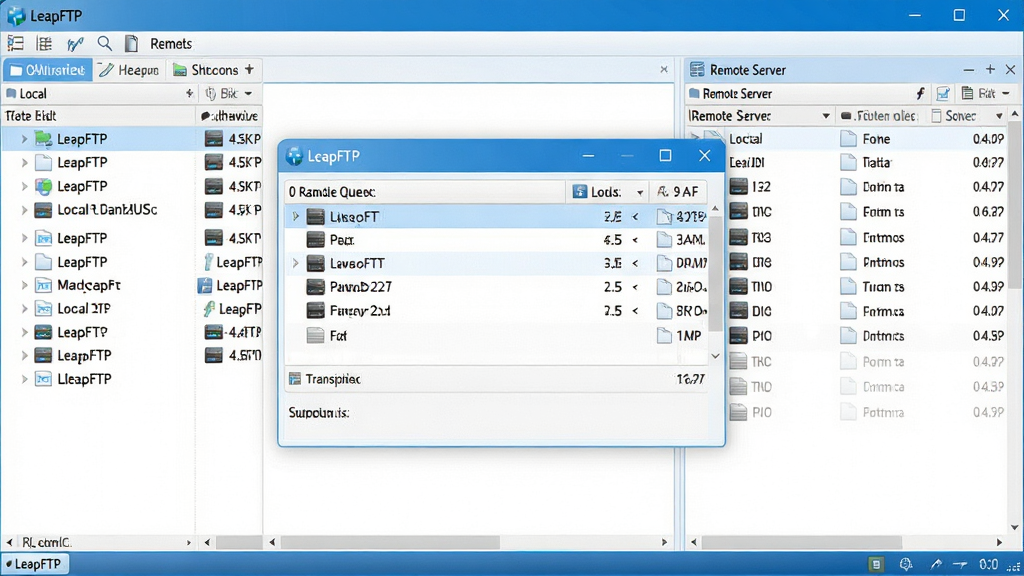Expand the highlighted LeapFTP tree row
The image size is (1024, 576).
[x=24, y=139]
